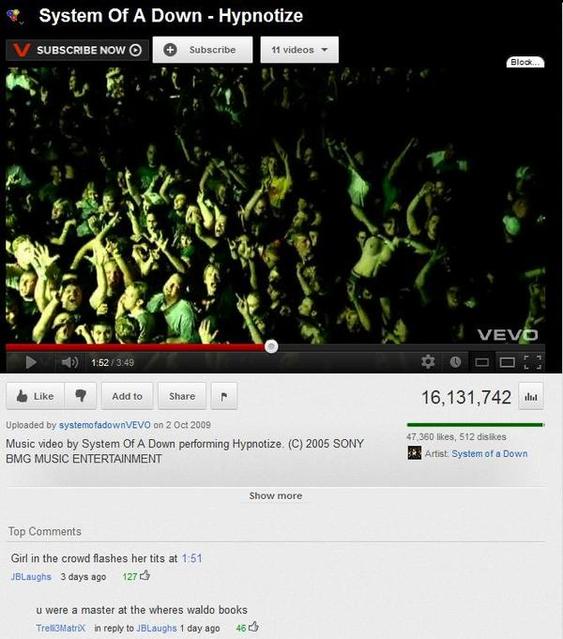This screenshot has height=639, width=563.
Task: Open the Add to menu
Action: pyautogui.click(x=127, y=396)
